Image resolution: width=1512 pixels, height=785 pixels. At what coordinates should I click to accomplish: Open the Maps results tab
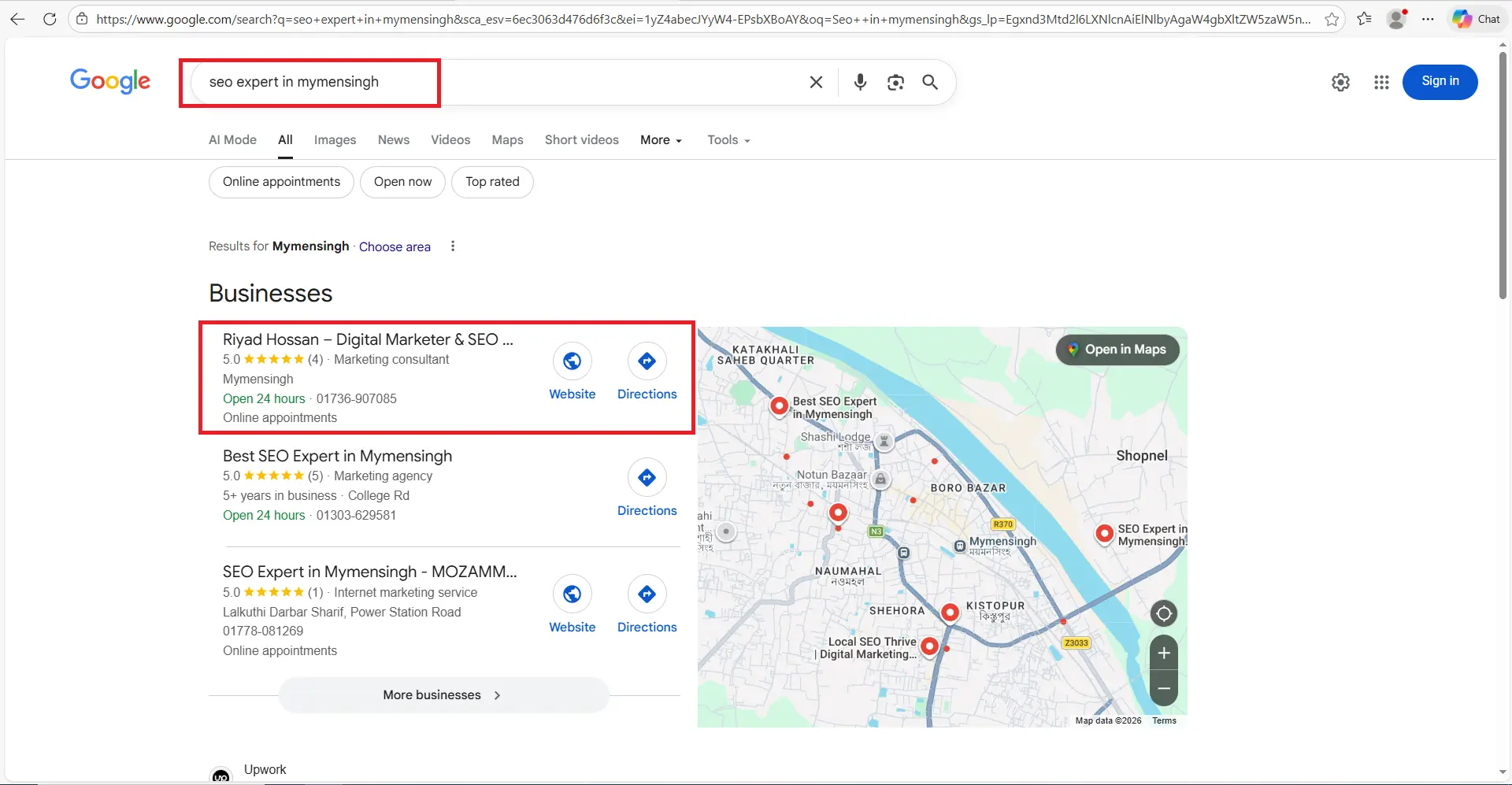pyautogui.click(x=507, y=139)
